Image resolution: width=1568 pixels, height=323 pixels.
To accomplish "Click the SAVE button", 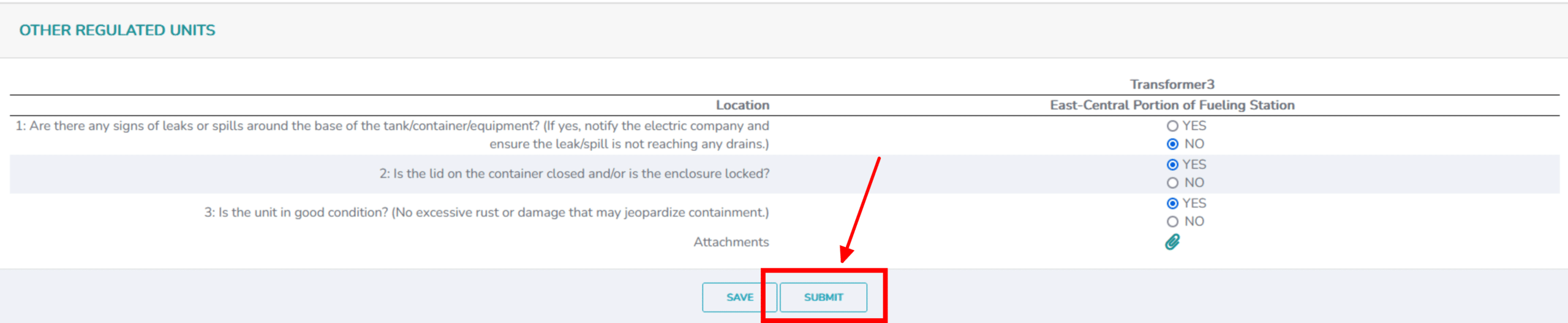I will [x=739, y=297].
